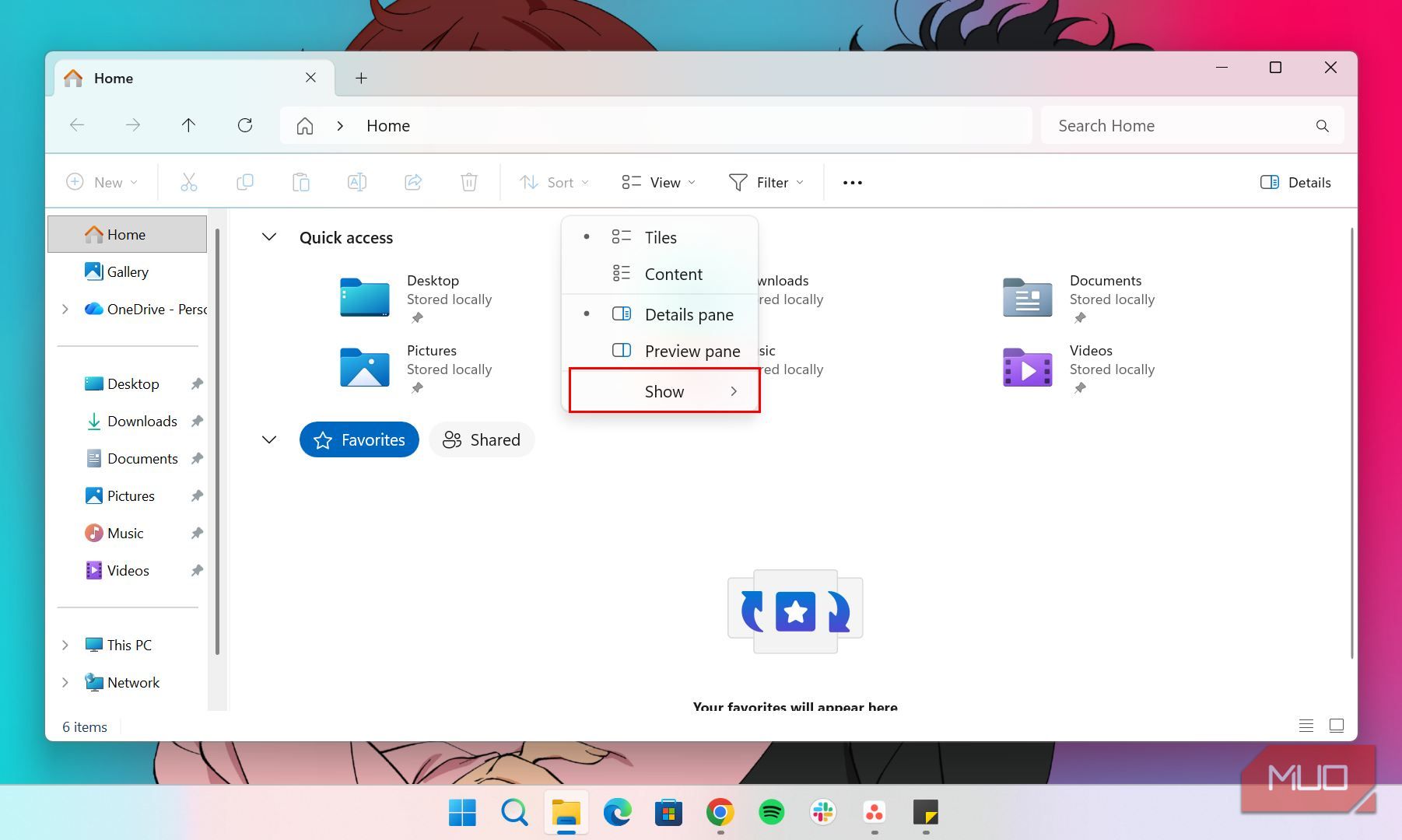
Task: Select the Content layout option
Action: [660, 274]
